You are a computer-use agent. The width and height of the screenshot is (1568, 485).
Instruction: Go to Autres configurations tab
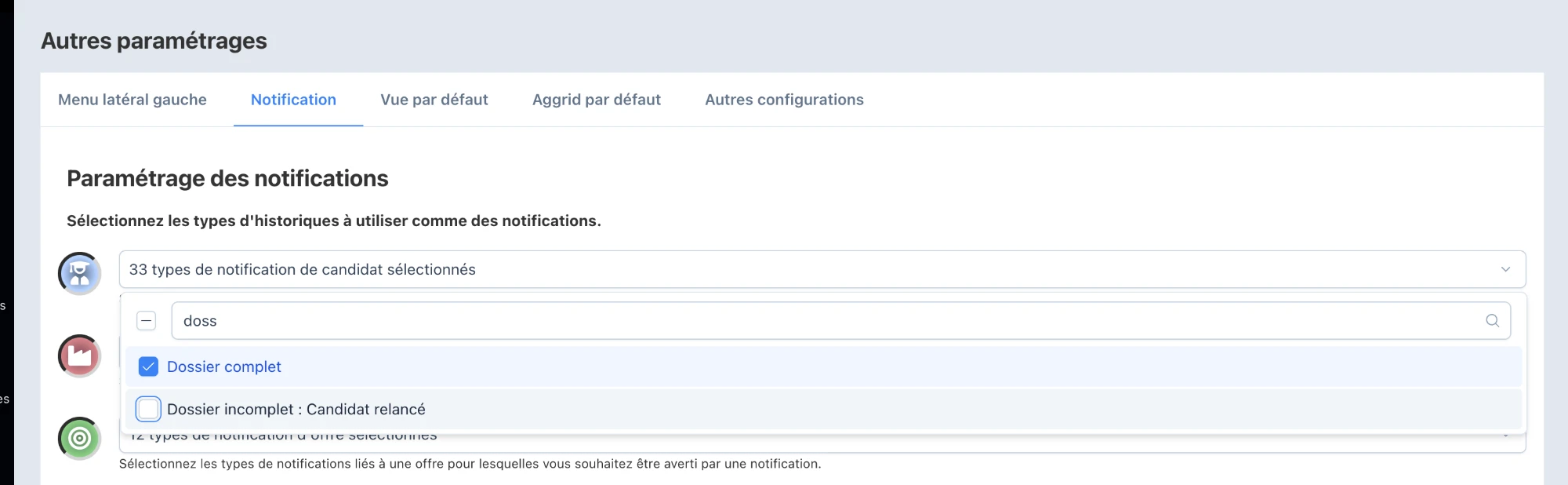[x=784, y=100]
